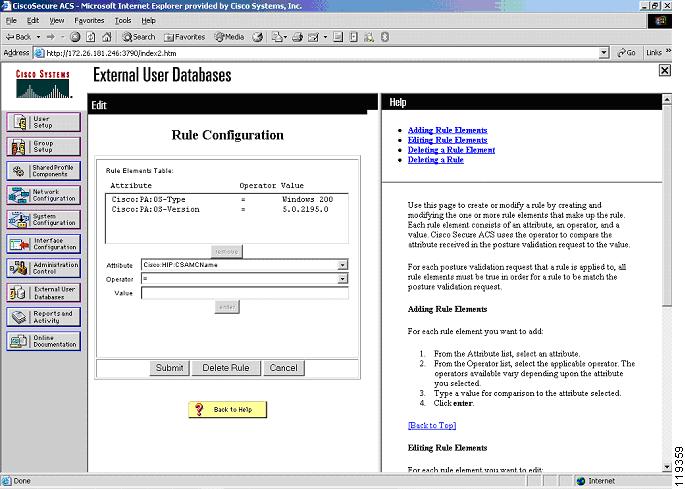Click the Go button
The image size is (685, 489).
click(626, 53)
